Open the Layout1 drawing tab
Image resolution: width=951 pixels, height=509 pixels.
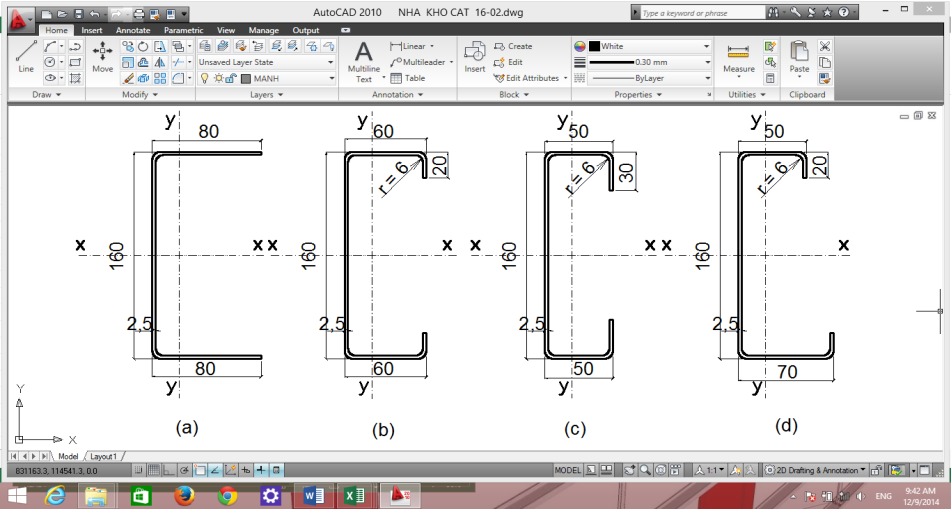click(x=102, y=456)
